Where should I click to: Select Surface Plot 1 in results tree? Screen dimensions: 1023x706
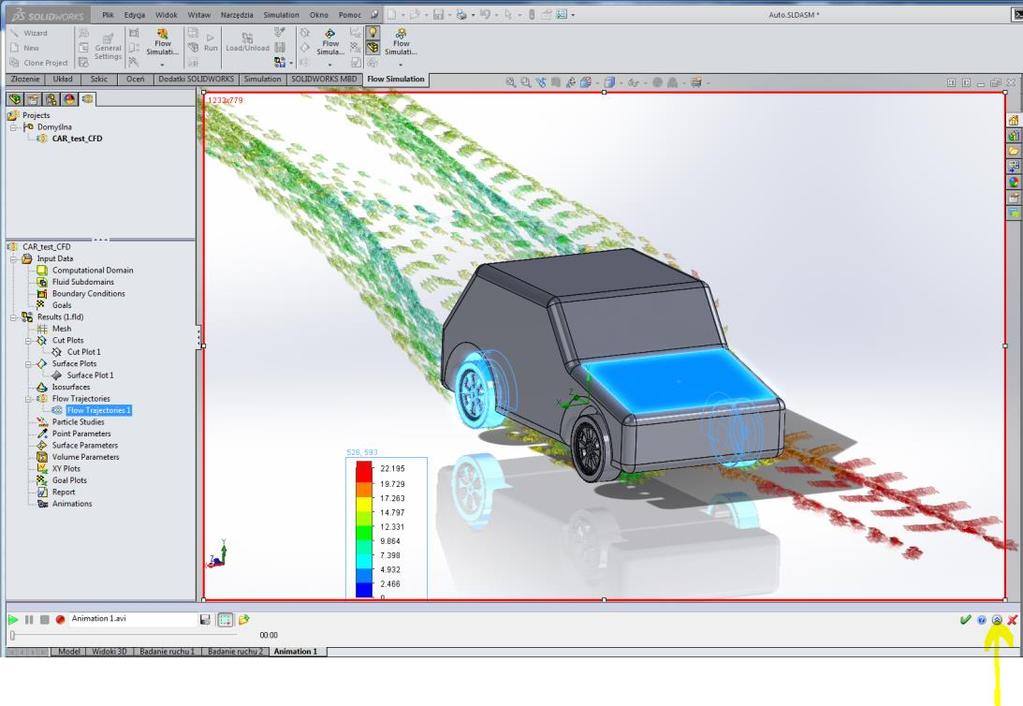(90, 375)
